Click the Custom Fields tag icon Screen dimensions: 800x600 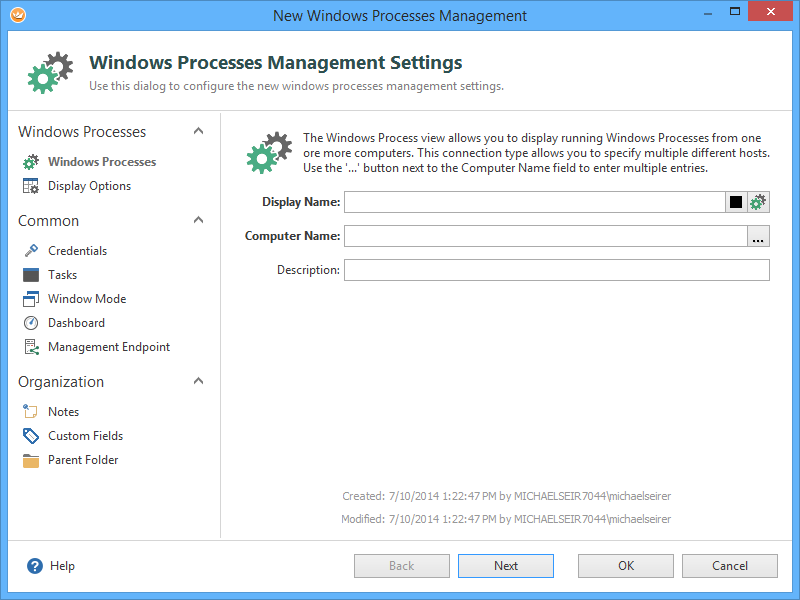point(30,436)
